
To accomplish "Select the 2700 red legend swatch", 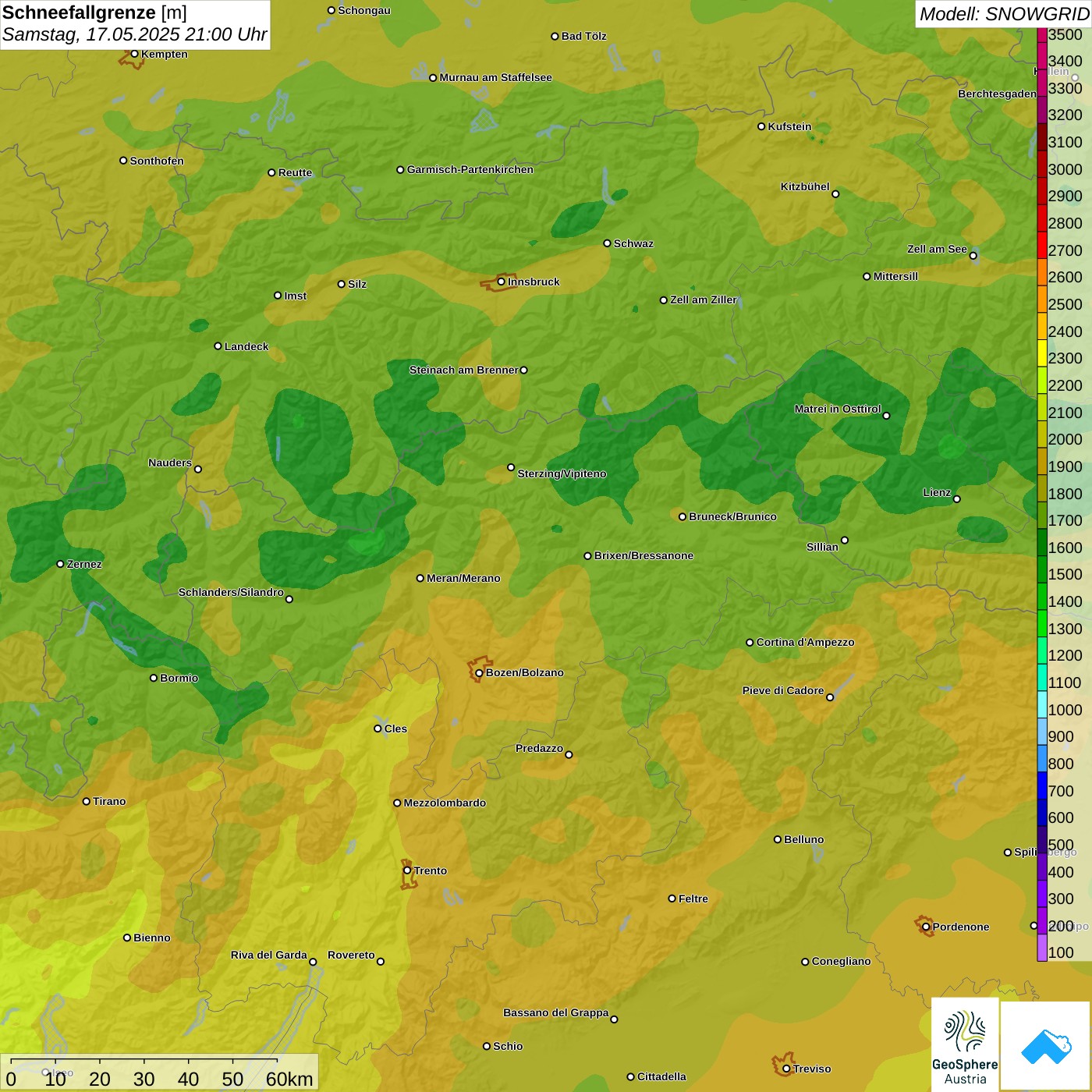I will click(x=1042, y=245).
